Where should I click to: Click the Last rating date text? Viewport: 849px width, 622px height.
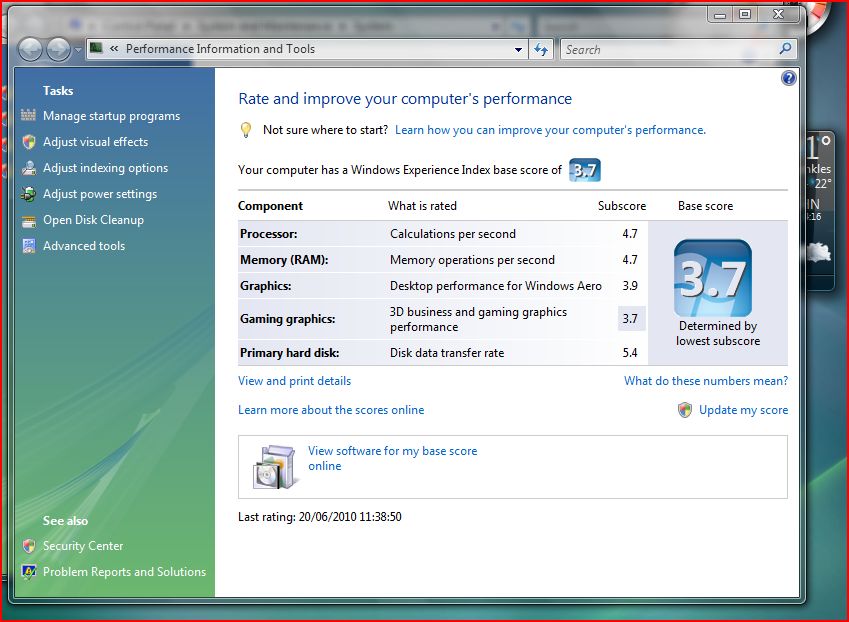pos(320,517)
